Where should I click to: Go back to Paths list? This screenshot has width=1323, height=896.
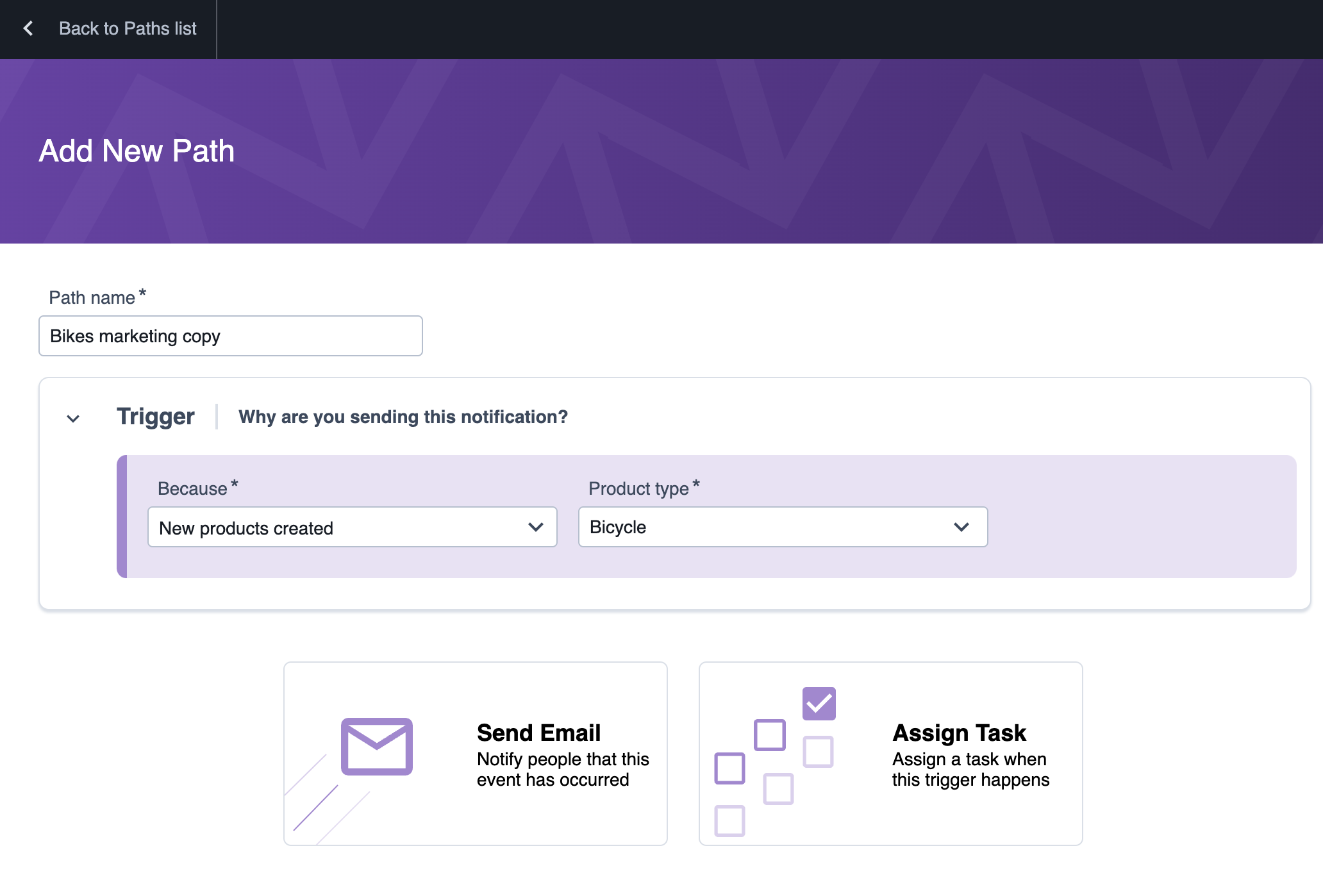click(128, 28)
